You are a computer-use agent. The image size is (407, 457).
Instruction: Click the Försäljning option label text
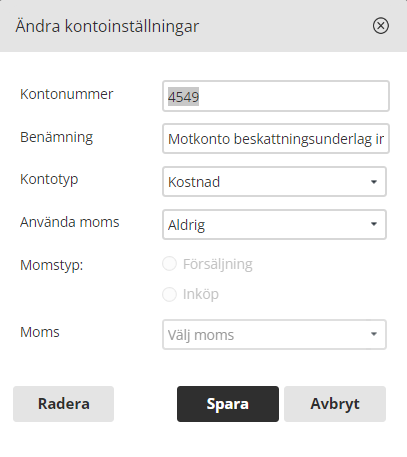coord(218,264)
